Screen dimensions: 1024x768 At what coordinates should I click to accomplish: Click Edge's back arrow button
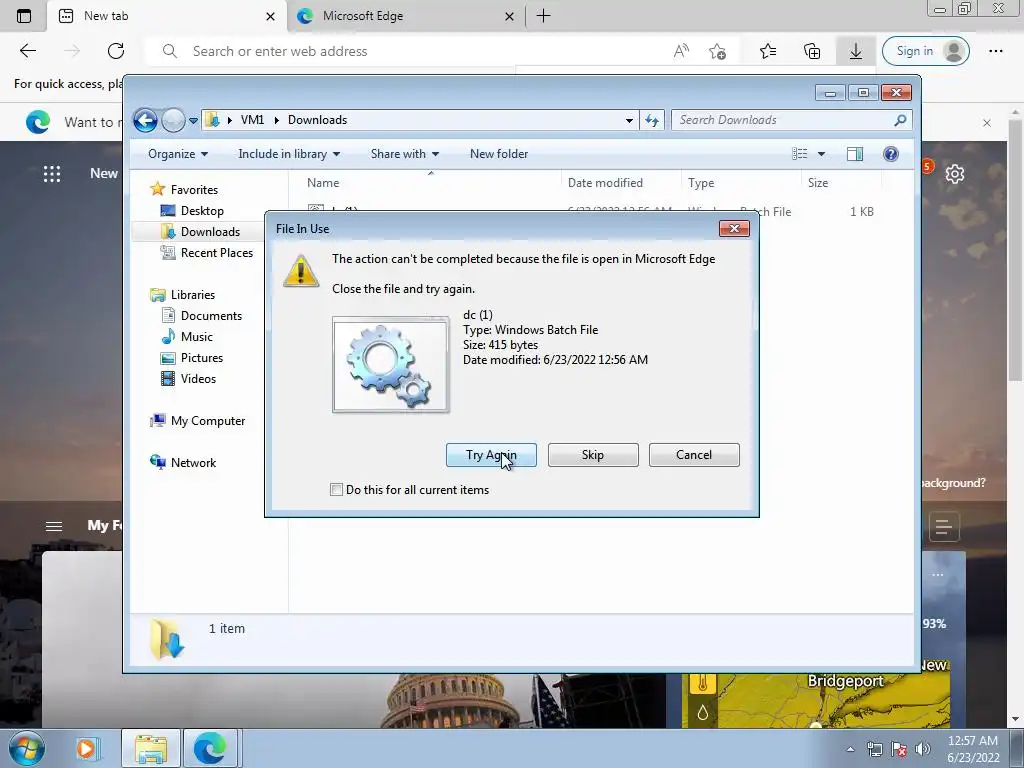pos(27,51)
